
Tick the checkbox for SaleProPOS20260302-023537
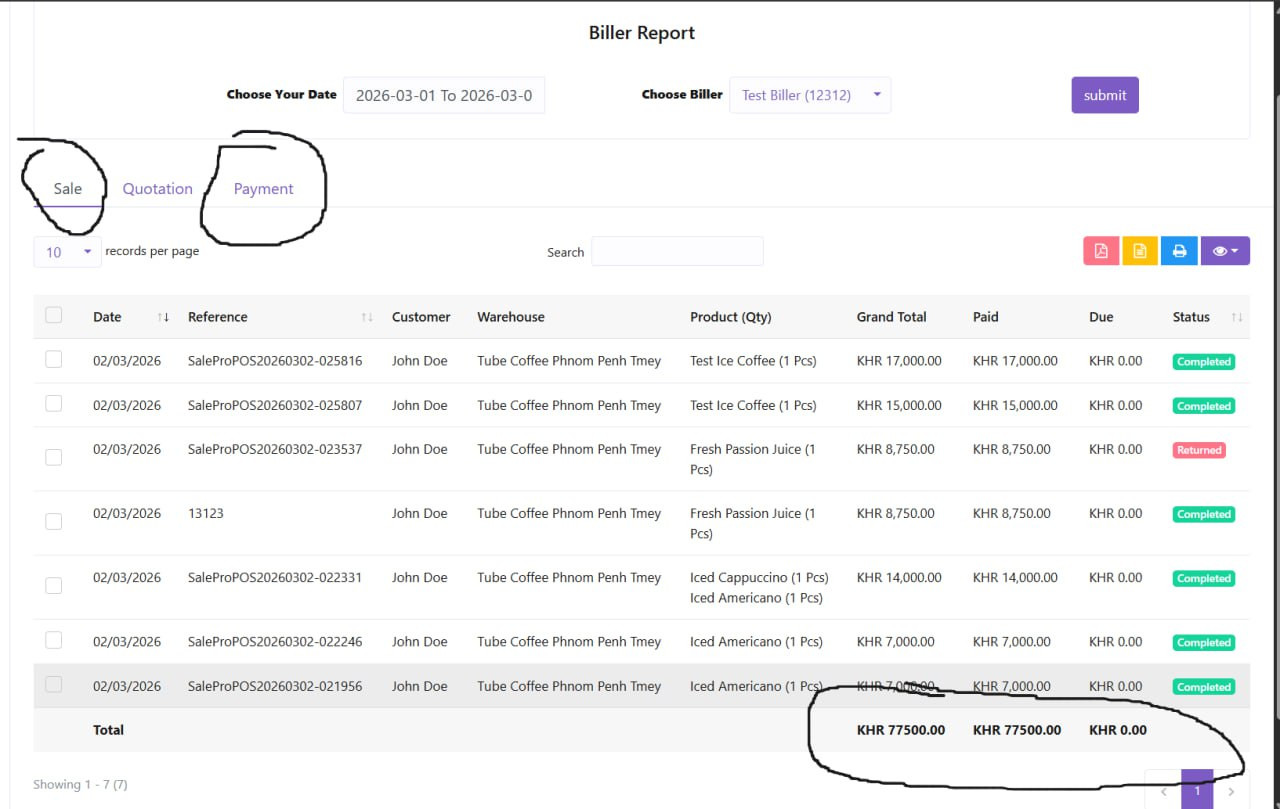point(54,457)
